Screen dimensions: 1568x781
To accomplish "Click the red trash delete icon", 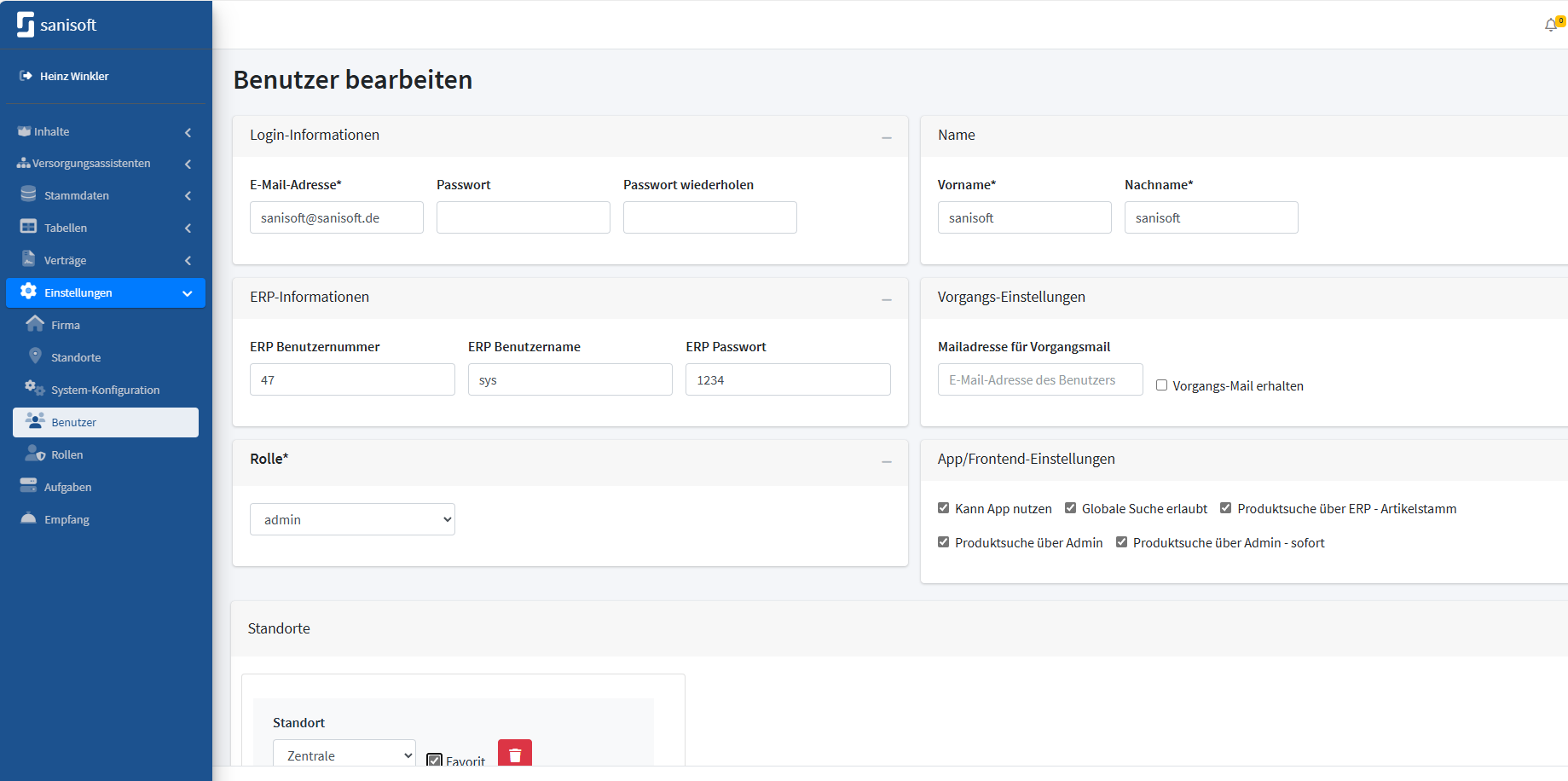I will (x=514, y=754).
